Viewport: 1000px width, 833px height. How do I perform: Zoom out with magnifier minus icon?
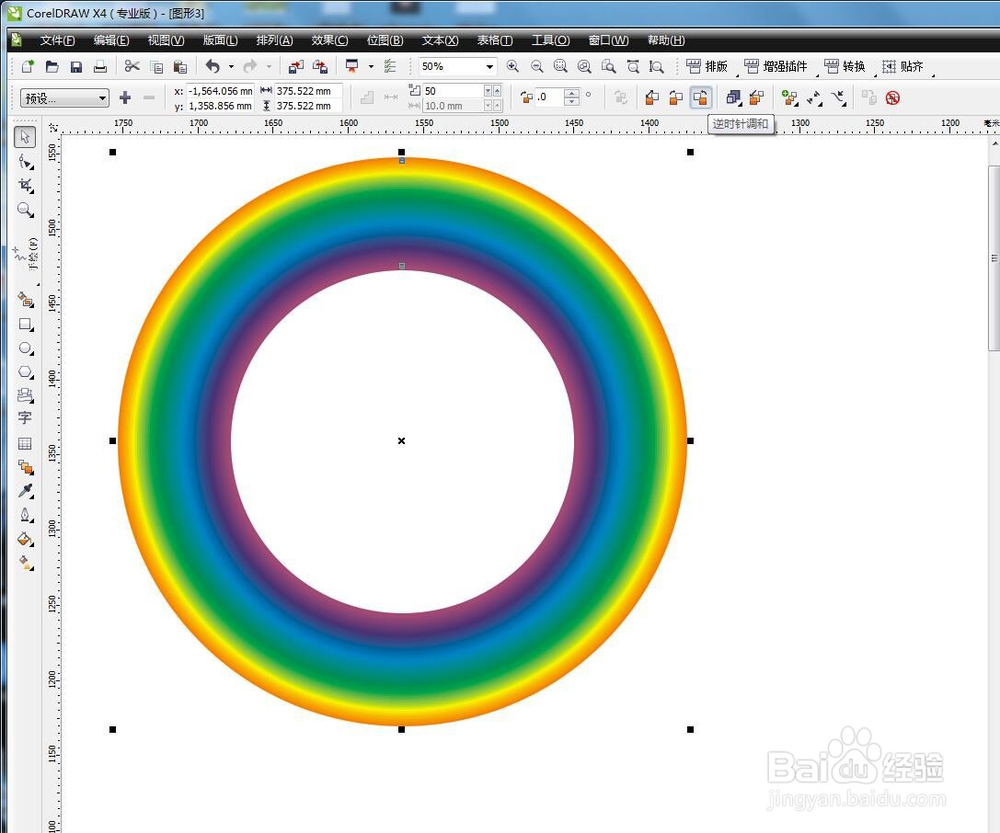click(x=537, y=66)
